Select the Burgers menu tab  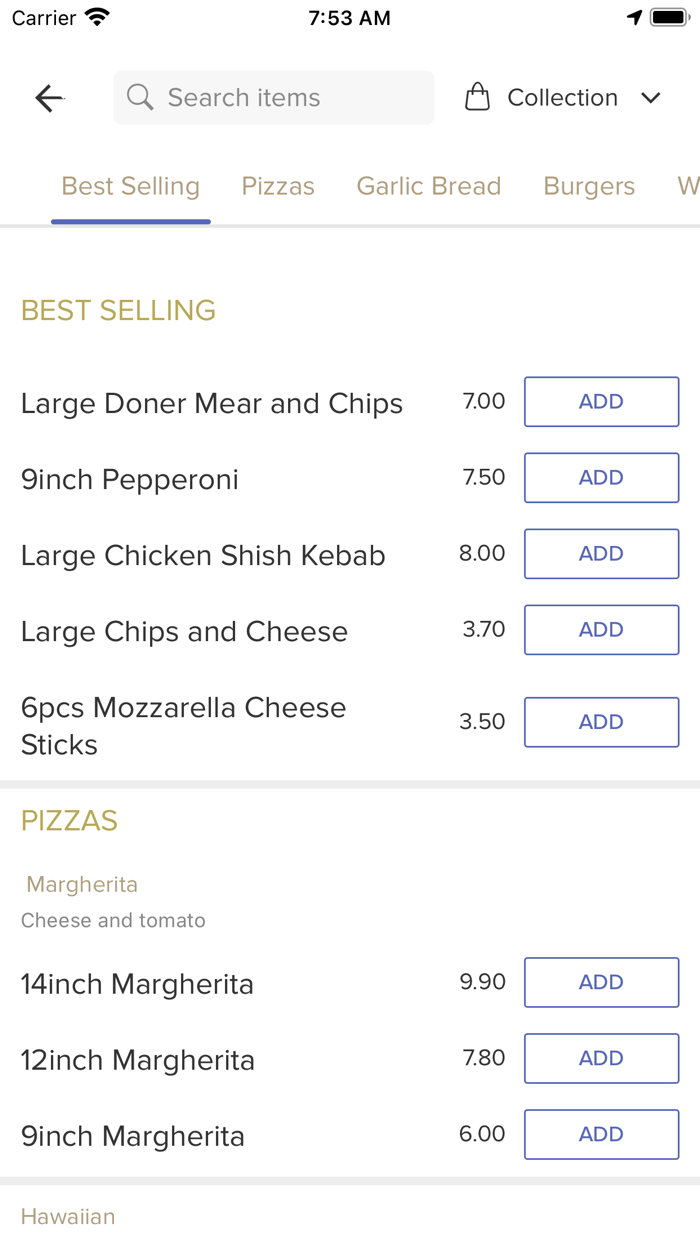click(x=589, y=186)
